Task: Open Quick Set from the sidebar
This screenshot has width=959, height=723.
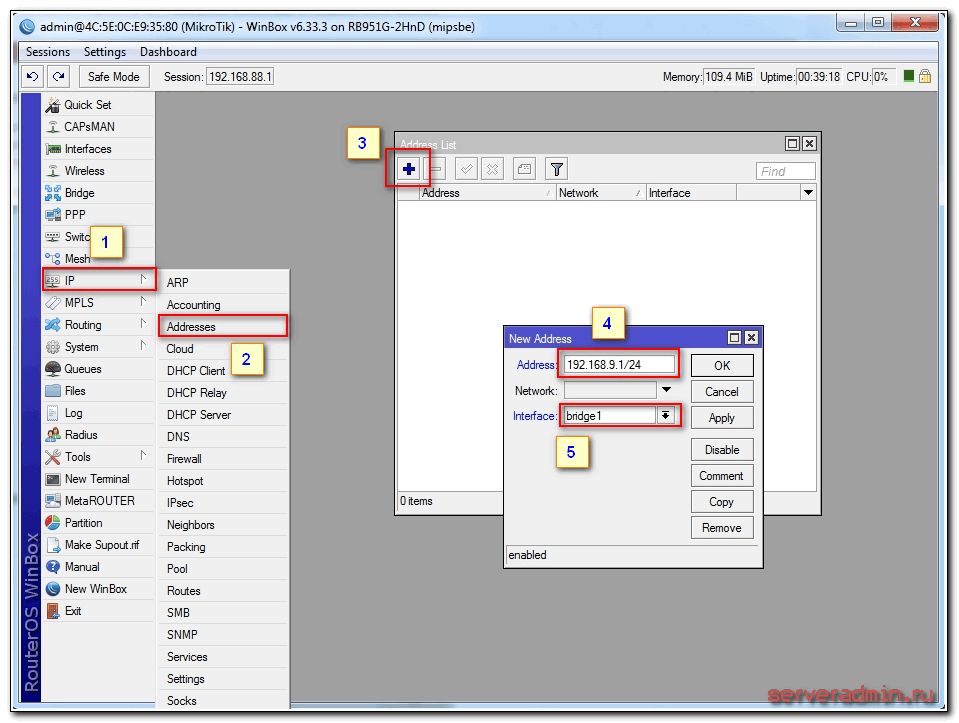Action: [98, 105]
